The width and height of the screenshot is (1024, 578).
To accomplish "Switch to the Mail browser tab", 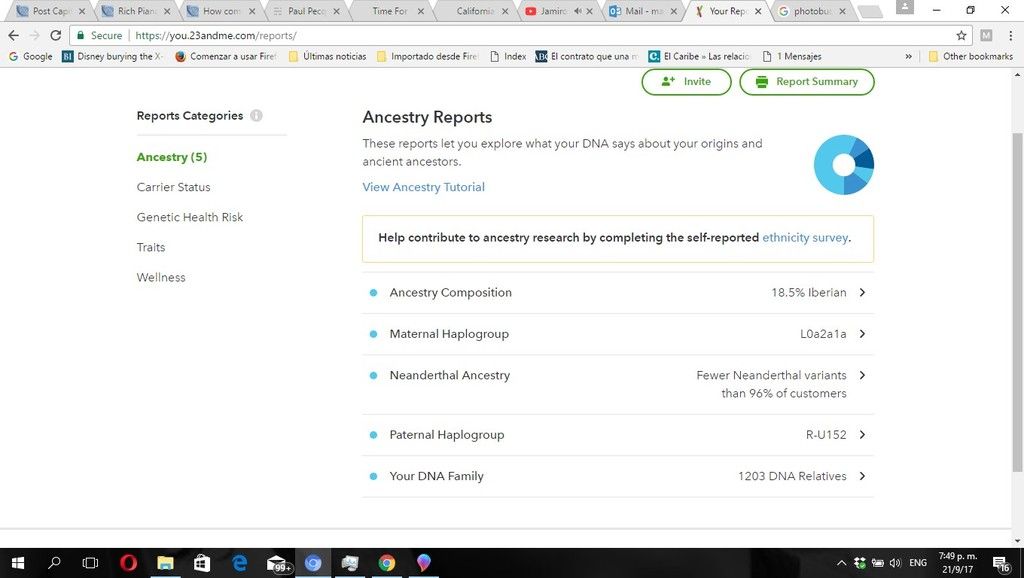I will click(645, 11).
